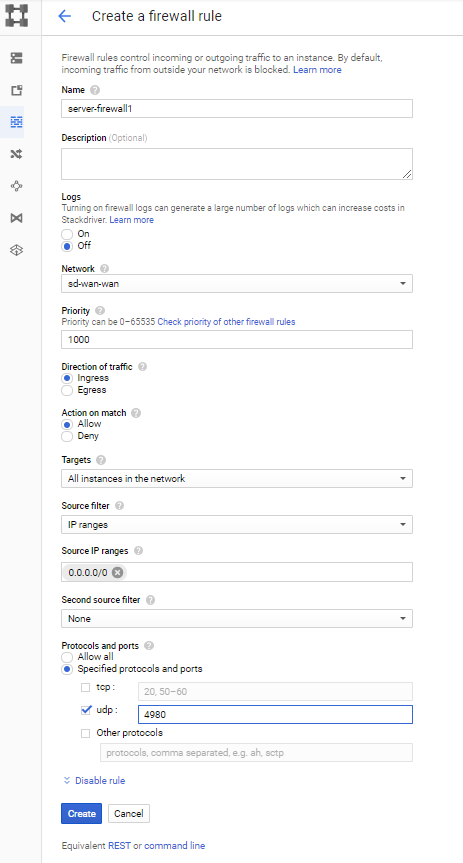Show help for Second source filter
The width and height of the screenshot is (463, 863).
coord(150,600)
